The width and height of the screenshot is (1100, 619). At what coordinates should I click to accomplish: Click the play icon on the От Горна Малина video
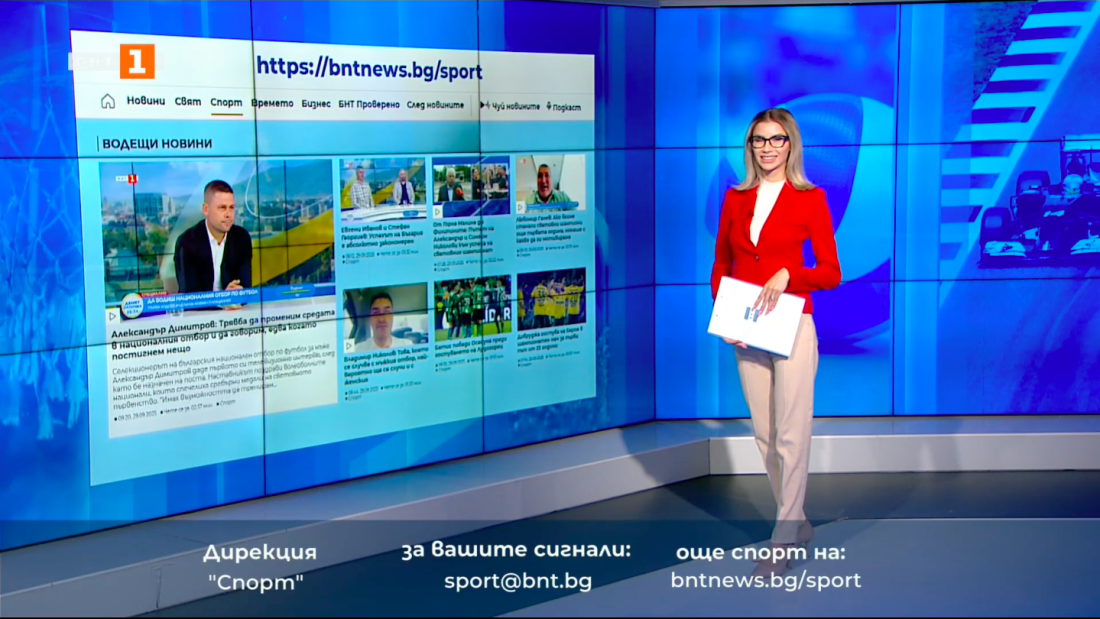438,211
